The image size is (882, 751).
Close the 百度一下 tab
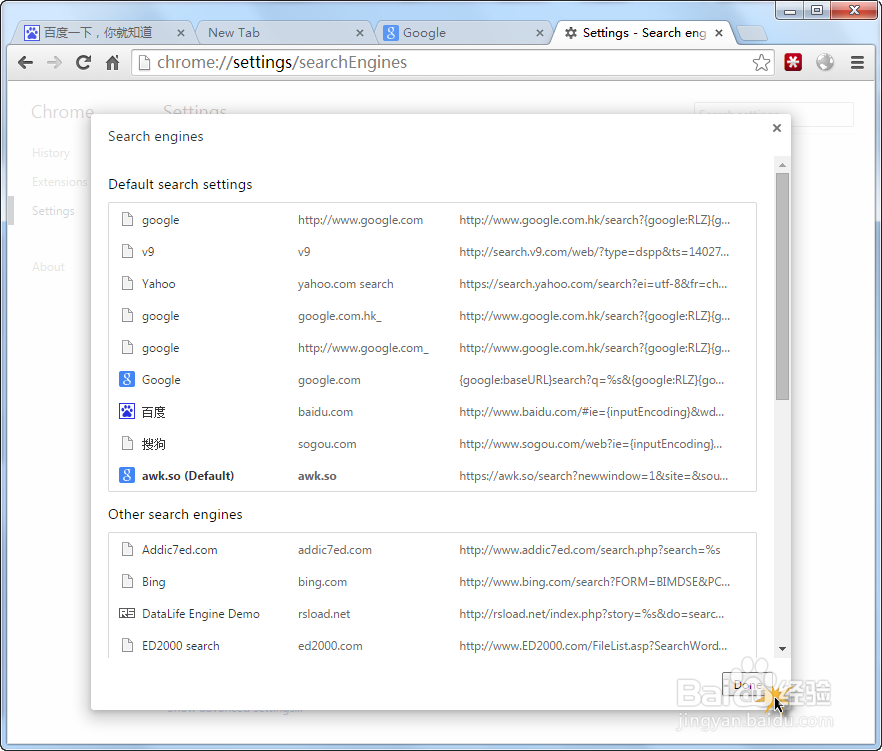(181, 33)
